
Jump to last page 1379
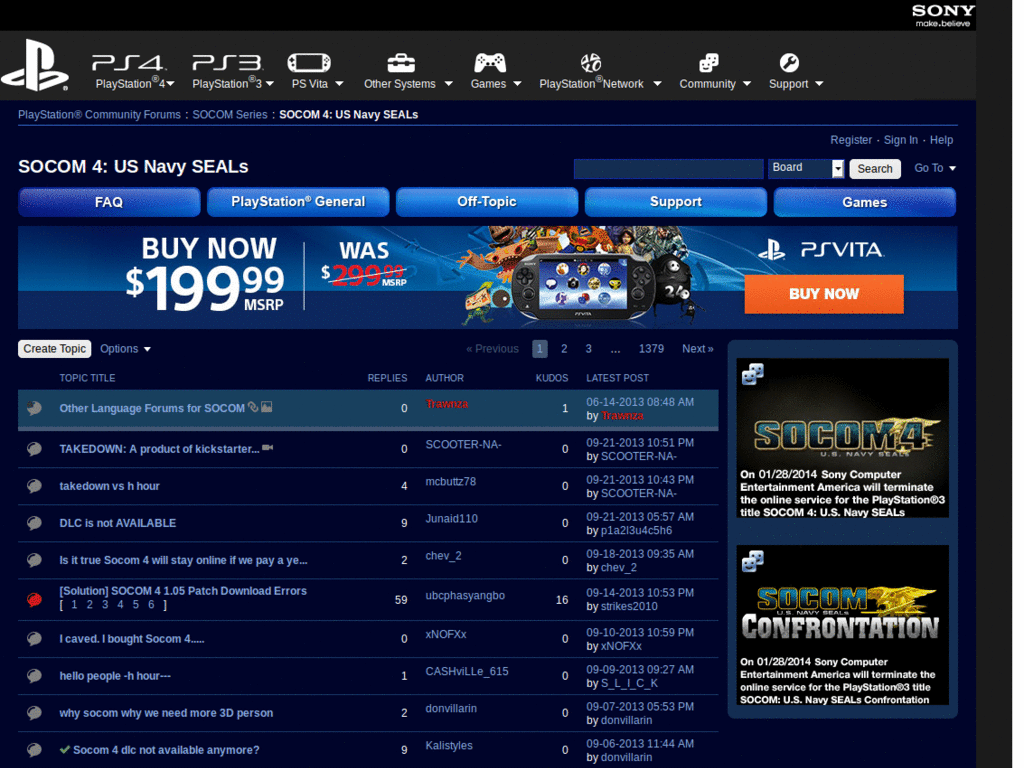(x=651, y=349)
